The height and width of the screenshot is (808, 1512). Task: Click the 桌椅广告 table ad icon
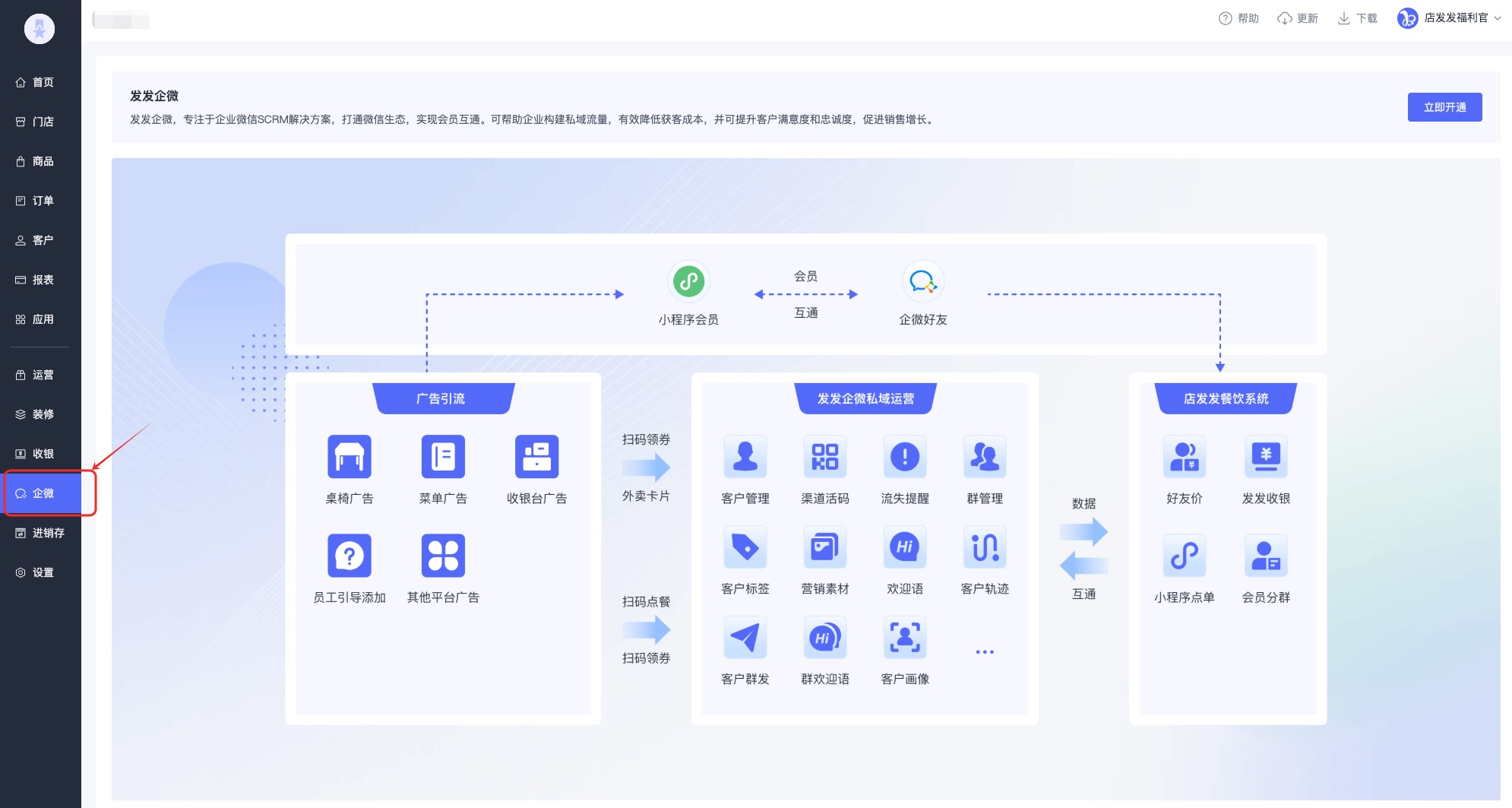pos(349,457)
